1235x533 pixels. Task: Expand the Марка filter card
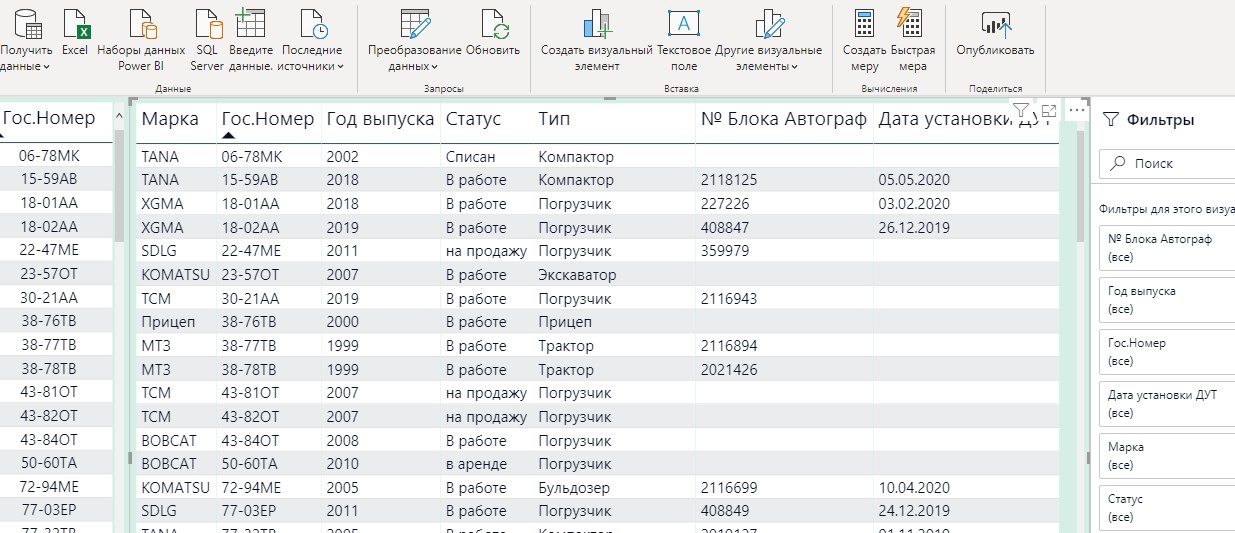[1167, 456]
